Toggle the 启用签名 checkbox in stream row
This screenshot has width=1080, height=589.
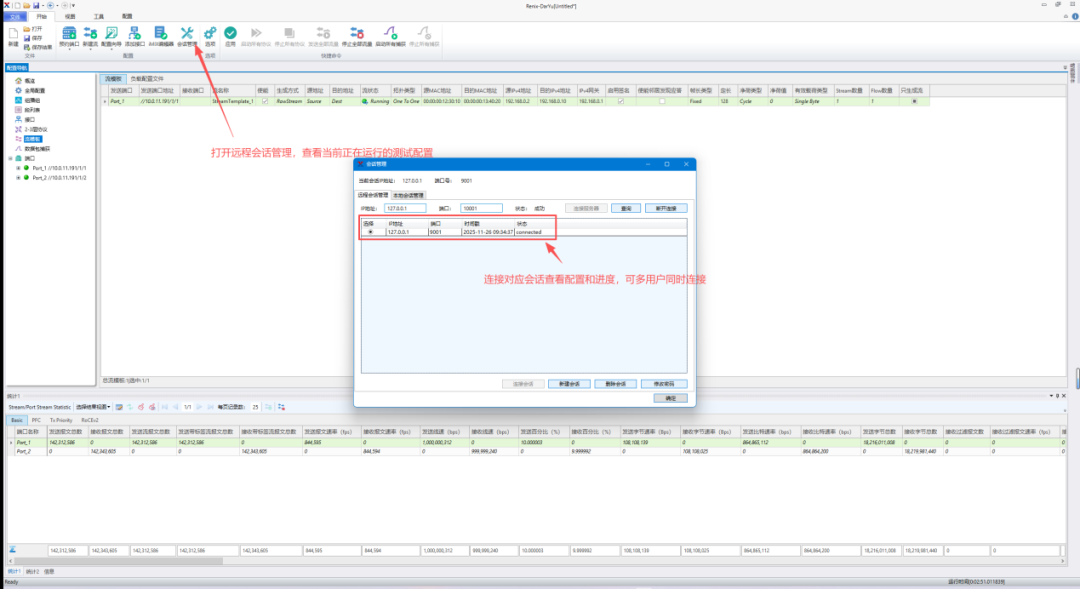pyautogui.click(x=620, y=101)
